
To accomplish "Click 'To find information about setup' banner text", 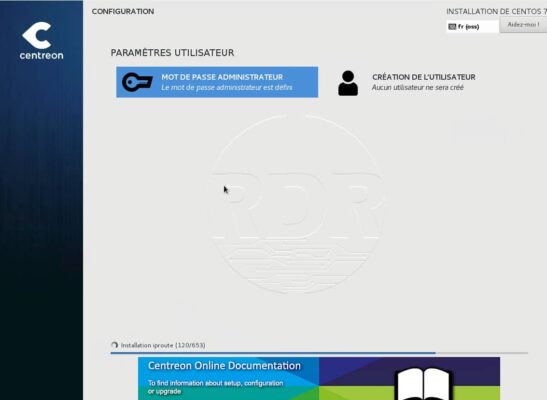I will (216, 387).
